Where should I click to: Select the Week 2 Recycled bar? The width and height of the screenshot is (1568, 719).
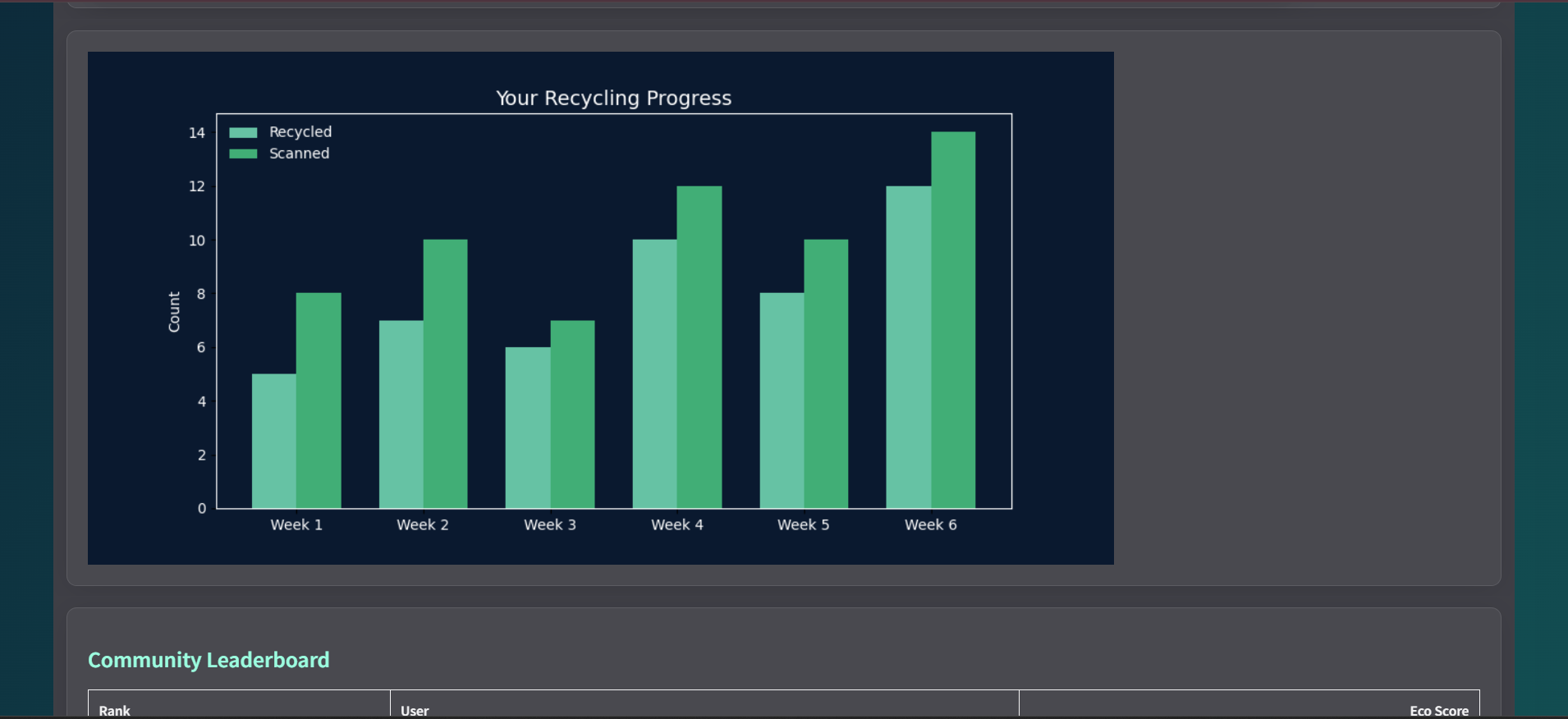[x=401, y=414]
